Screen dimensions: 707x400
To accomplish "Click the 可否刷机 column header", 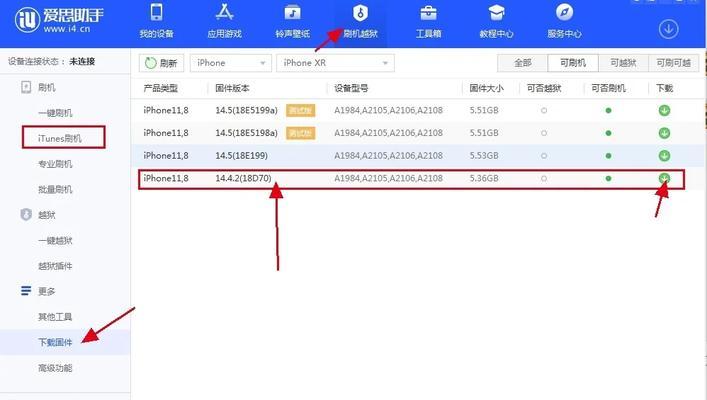I will coord(608,88).
